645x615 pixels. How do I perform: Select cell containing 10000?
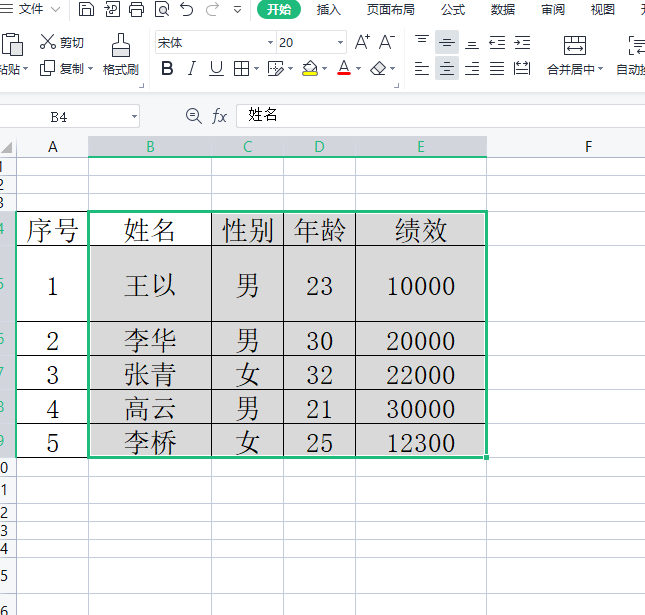tap(421, 284)
